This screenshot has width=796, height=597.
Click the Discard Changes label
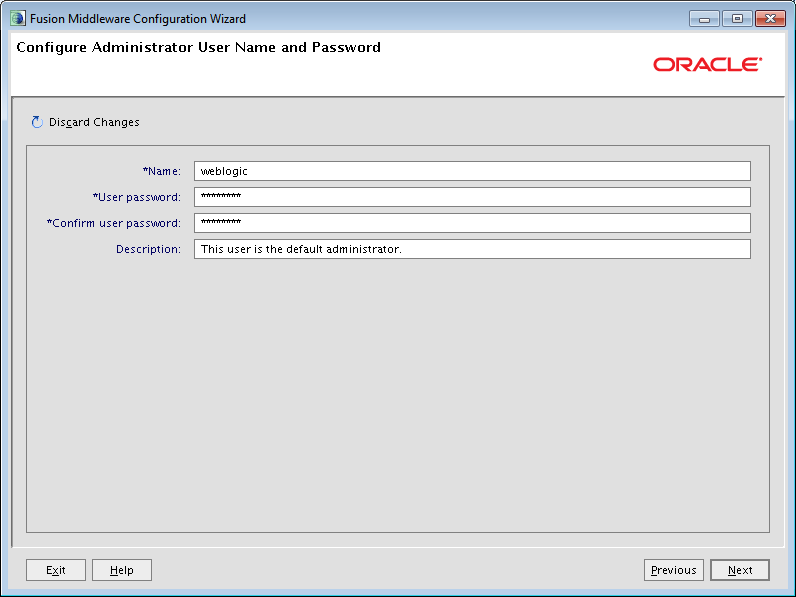pos(94,122)
